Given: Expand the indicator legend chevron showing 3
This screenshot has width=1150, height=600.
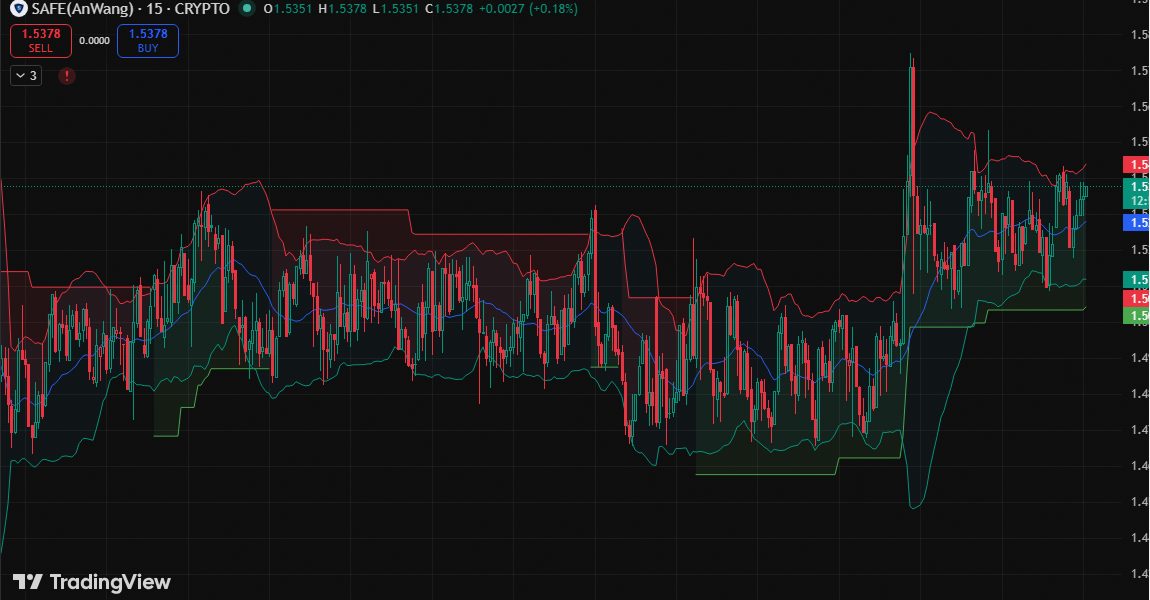Looking at the screenshot, I should [x=26, y=75].
